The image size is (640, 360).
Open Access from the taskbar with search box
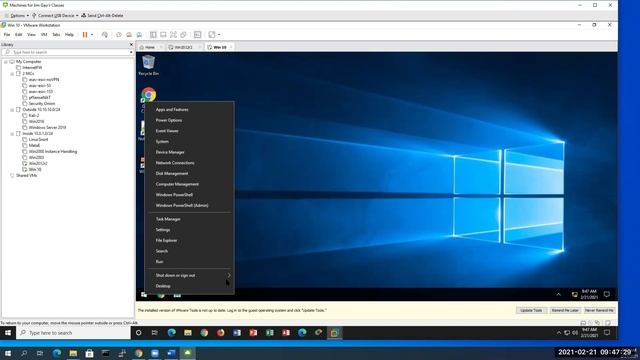[x=286, y=333]
